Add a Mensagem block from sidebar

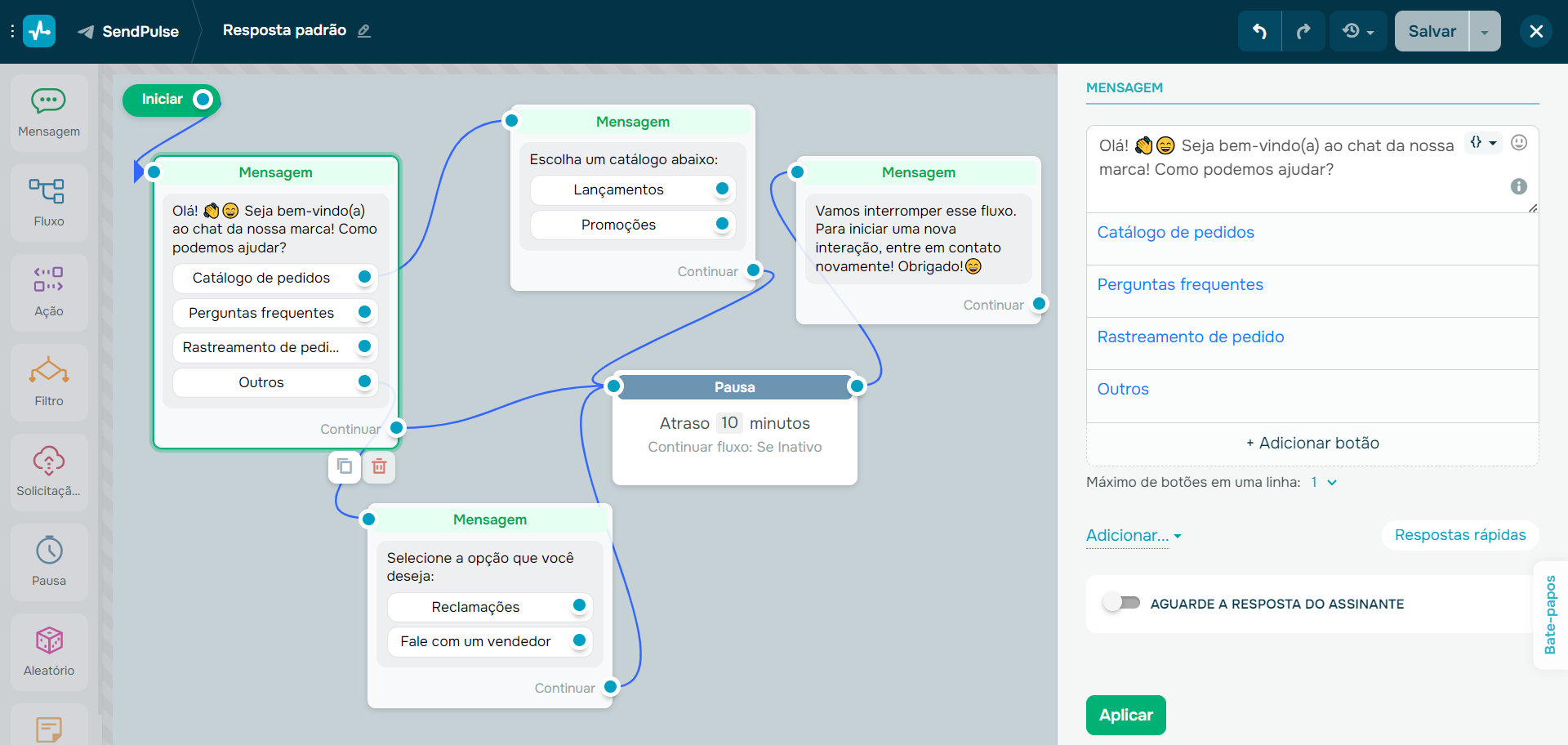pos(49,113)
